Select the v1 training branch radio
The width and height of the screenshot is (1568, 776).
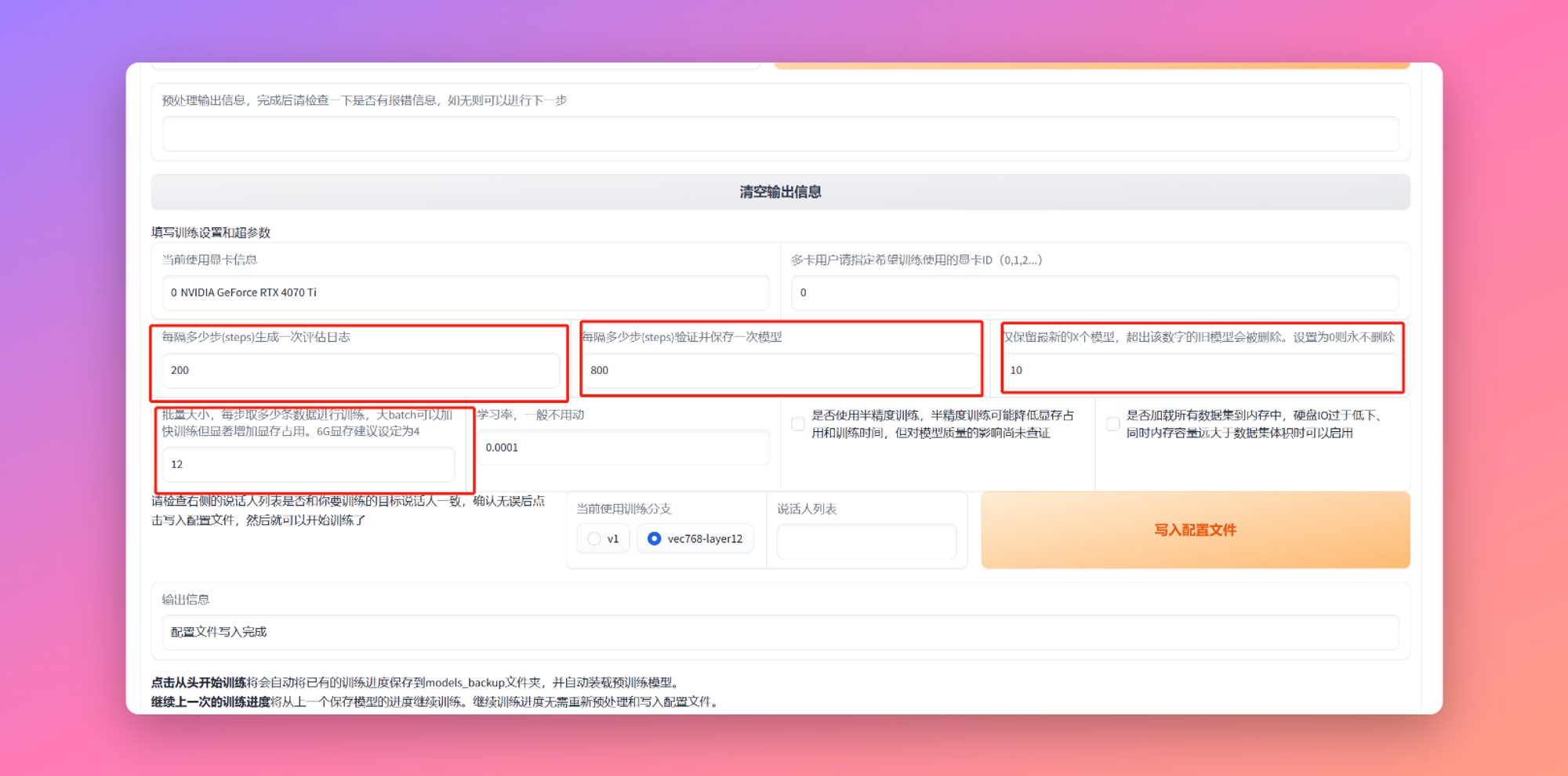tap(594, 538)
